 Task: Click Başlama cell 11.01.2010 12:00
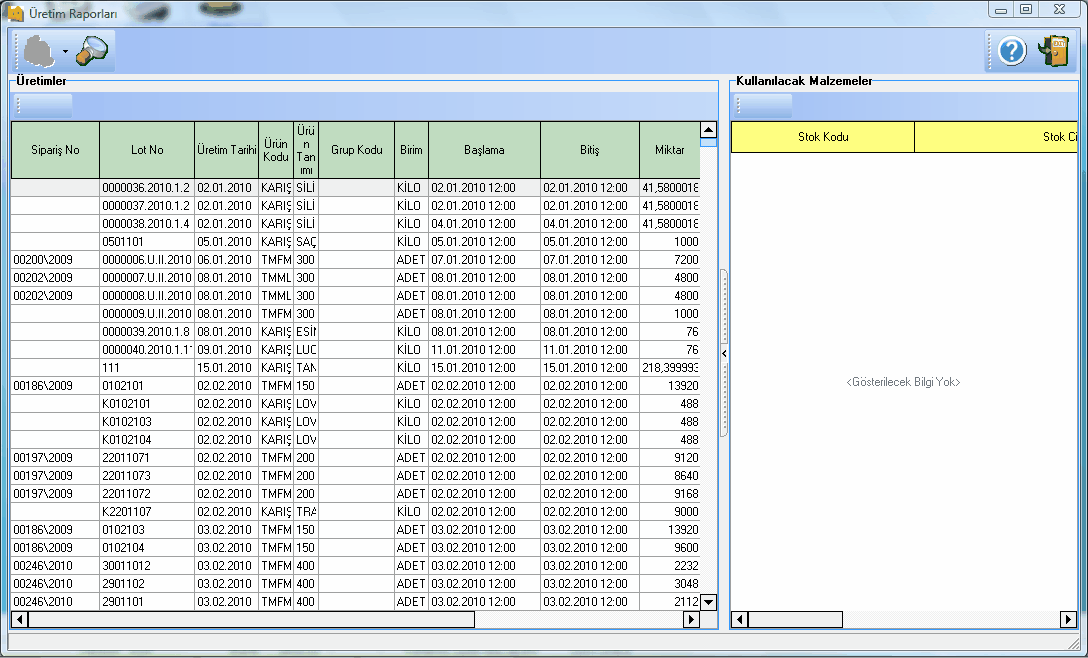pos(484,350)
